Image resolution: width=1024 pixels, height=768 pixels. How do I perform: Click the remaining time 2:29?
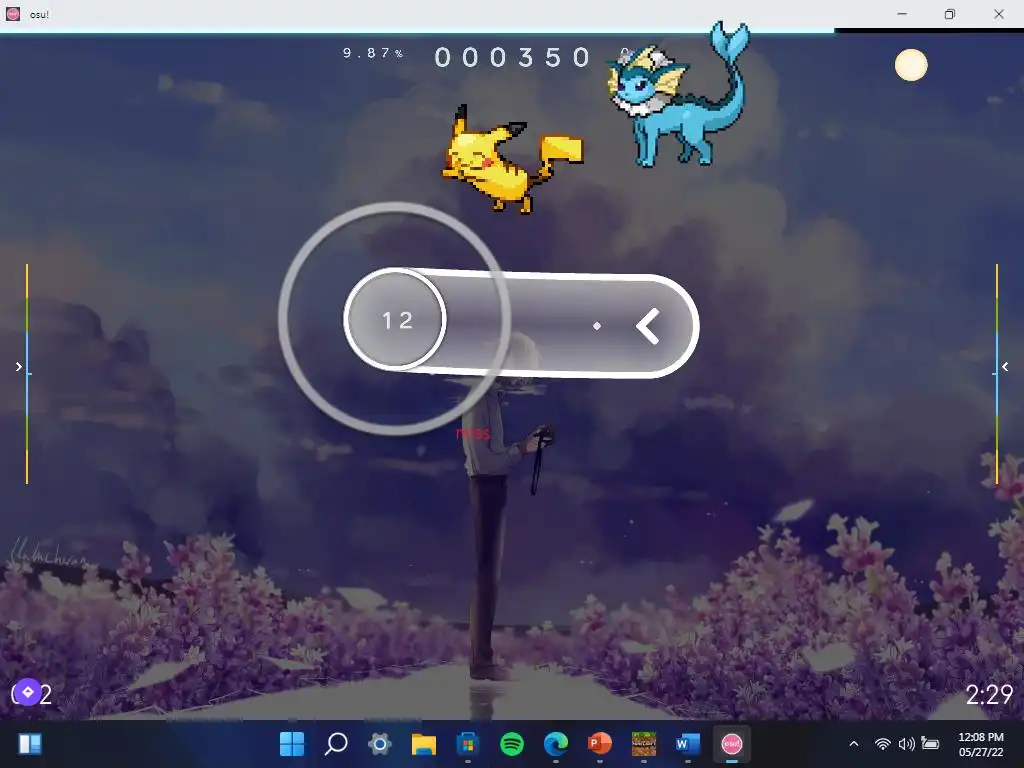[989, 694]
